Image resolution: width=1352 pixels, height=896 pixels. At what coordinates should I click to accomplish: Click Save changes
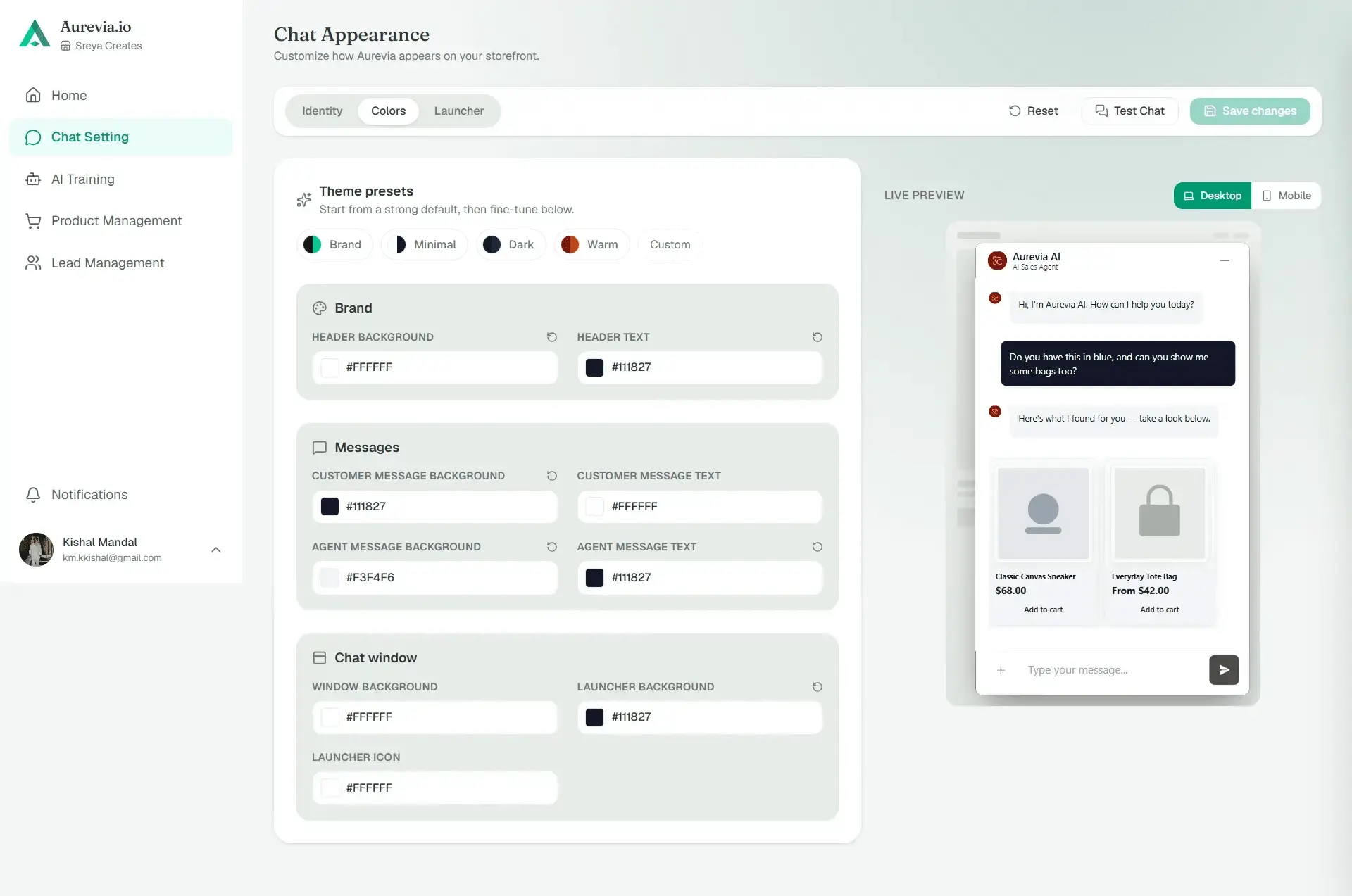pyautogui.click(x=1250, y=111)
